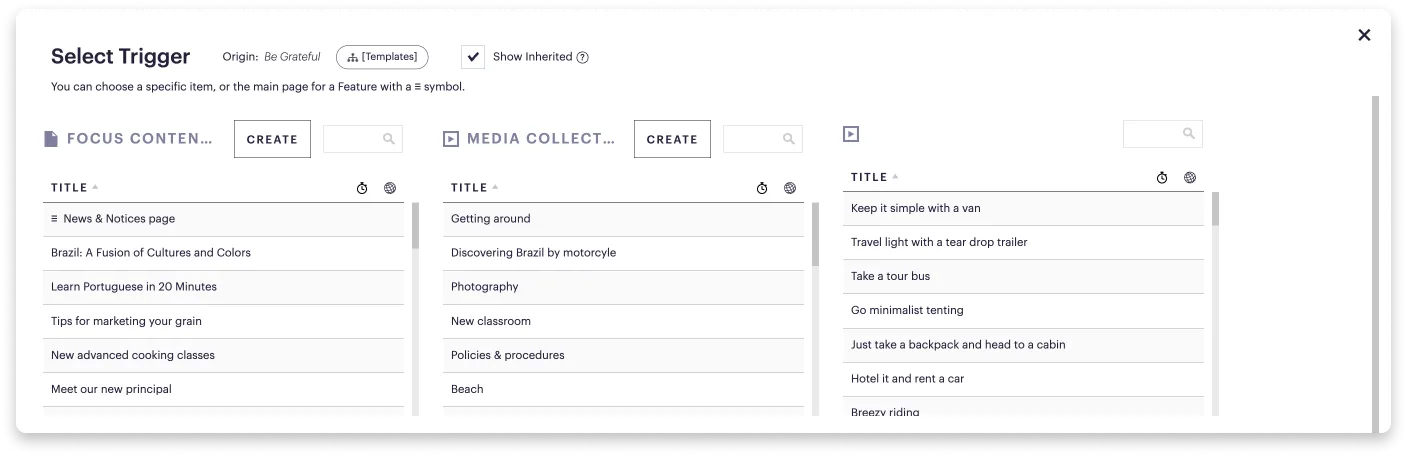
Task: Select Take a tour bus
Action: [x=1023, y=277]
